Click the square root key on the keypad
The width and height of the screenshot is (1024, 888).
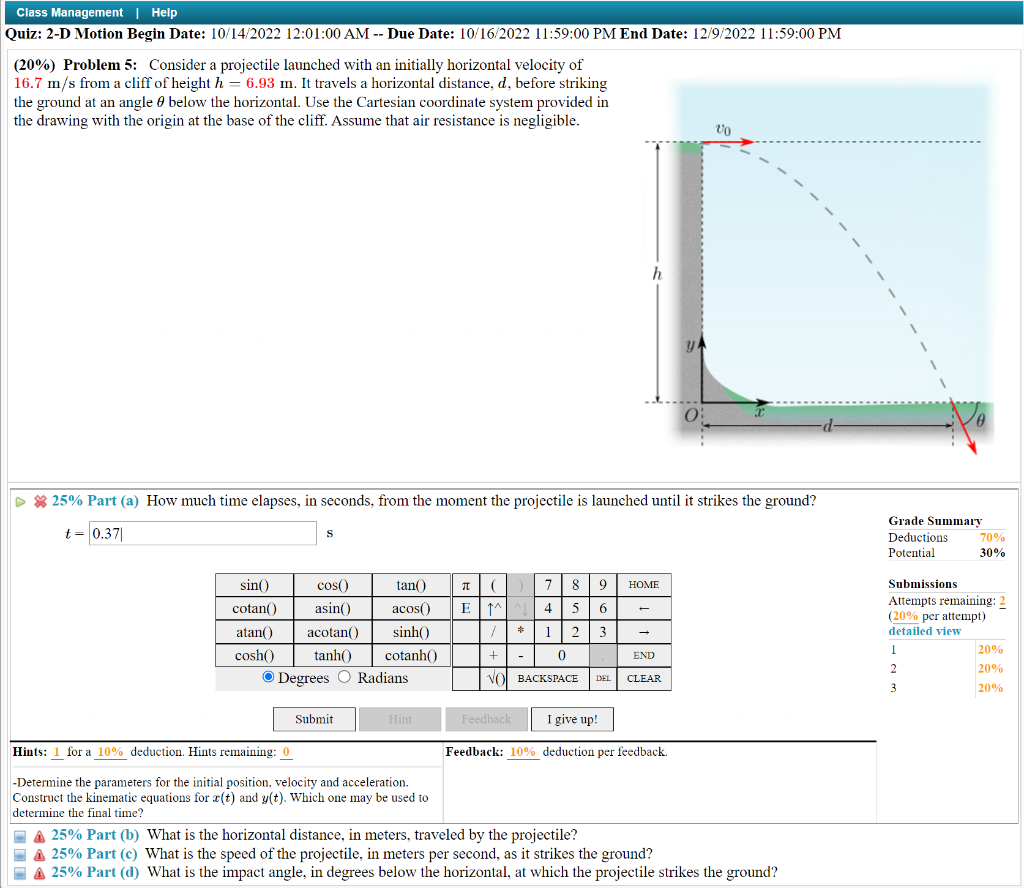(494, 678)
